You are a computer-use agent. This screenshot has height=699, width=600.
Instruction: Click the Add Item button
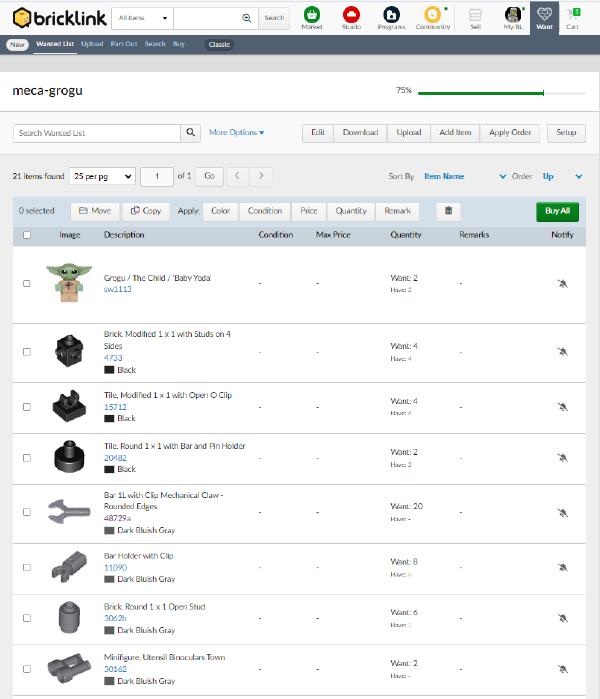455,133
